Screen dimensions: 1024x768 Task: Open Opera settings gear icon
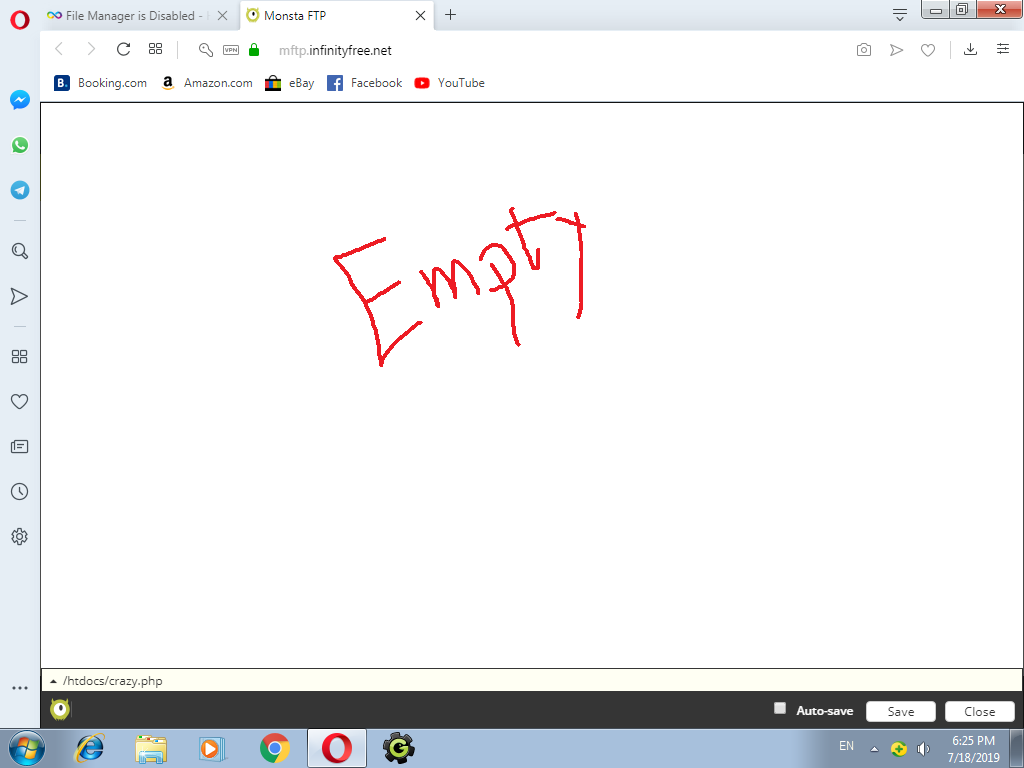coord(19,537)
